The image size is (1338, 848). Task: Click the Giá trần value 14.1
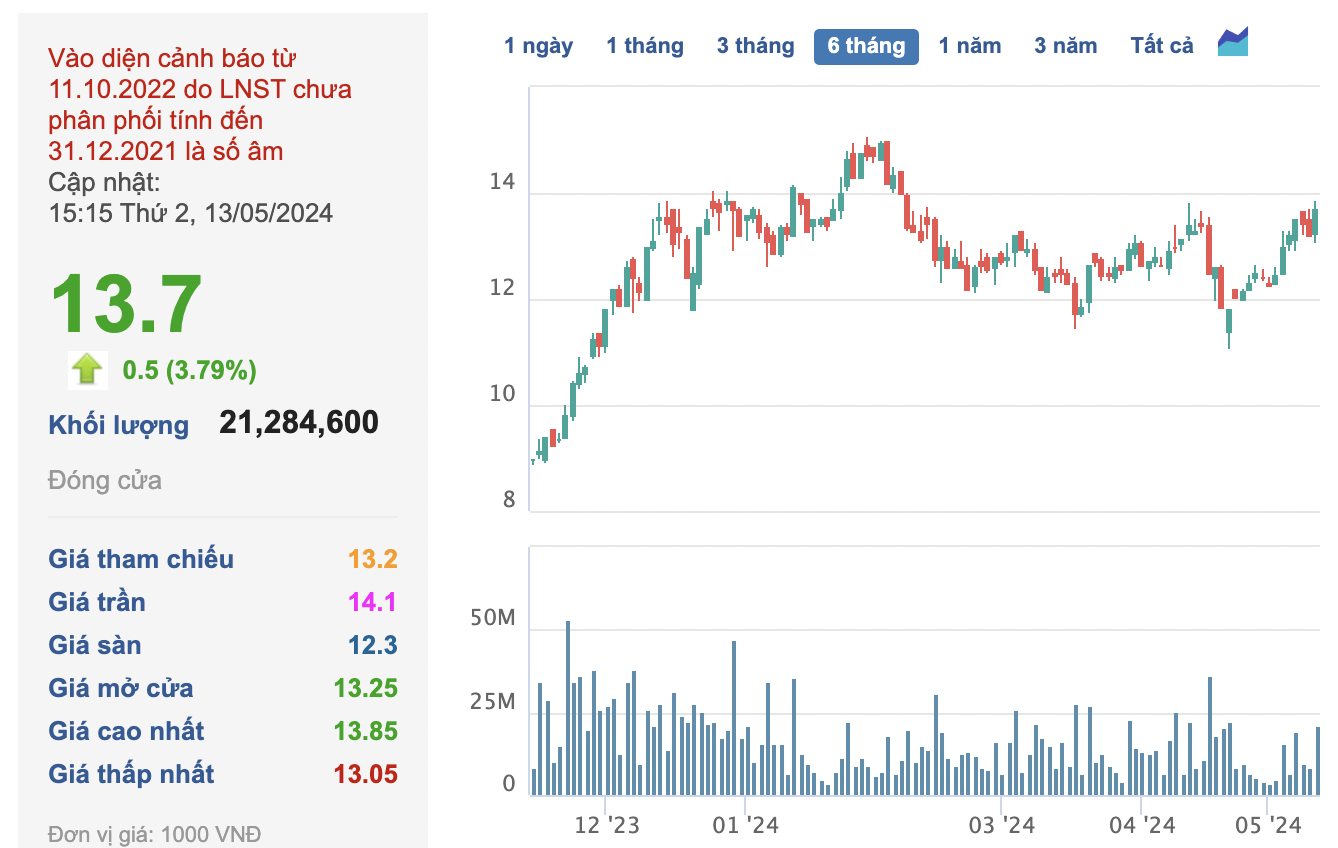point(372,602)
